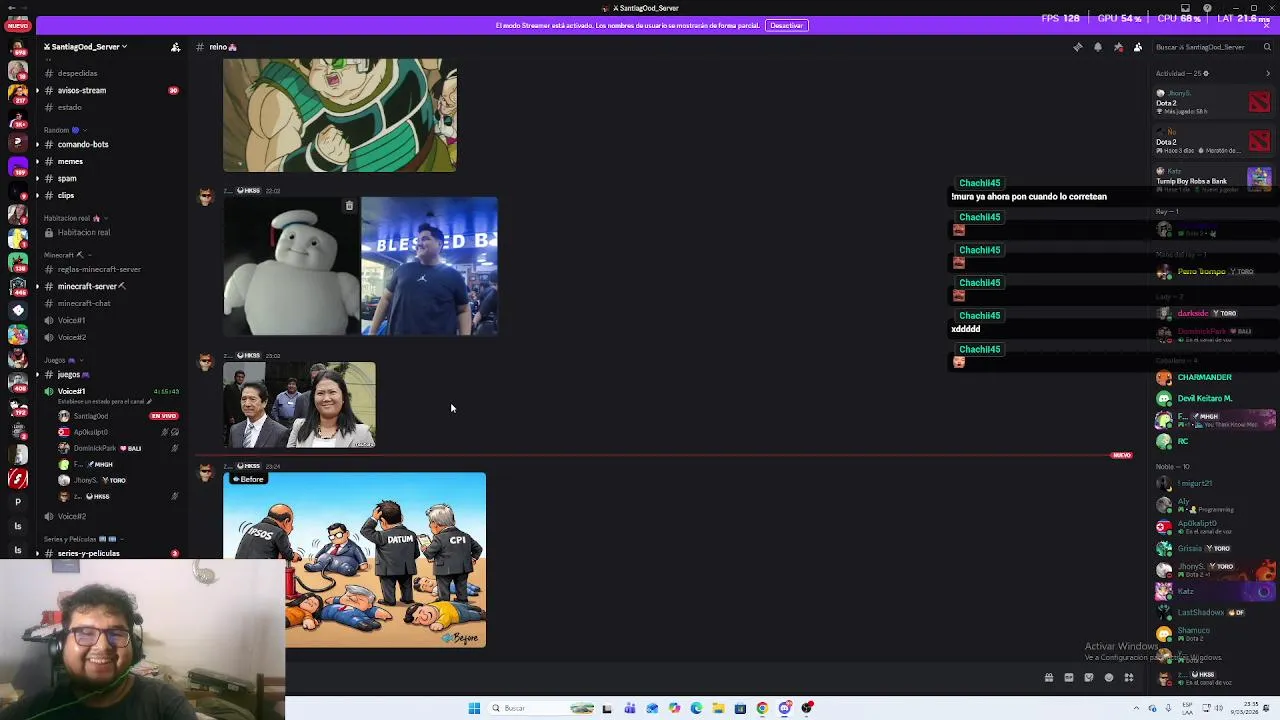Open File Explorer from taskbar
The image size is (1280, 720).
click(x=718, y=708)
